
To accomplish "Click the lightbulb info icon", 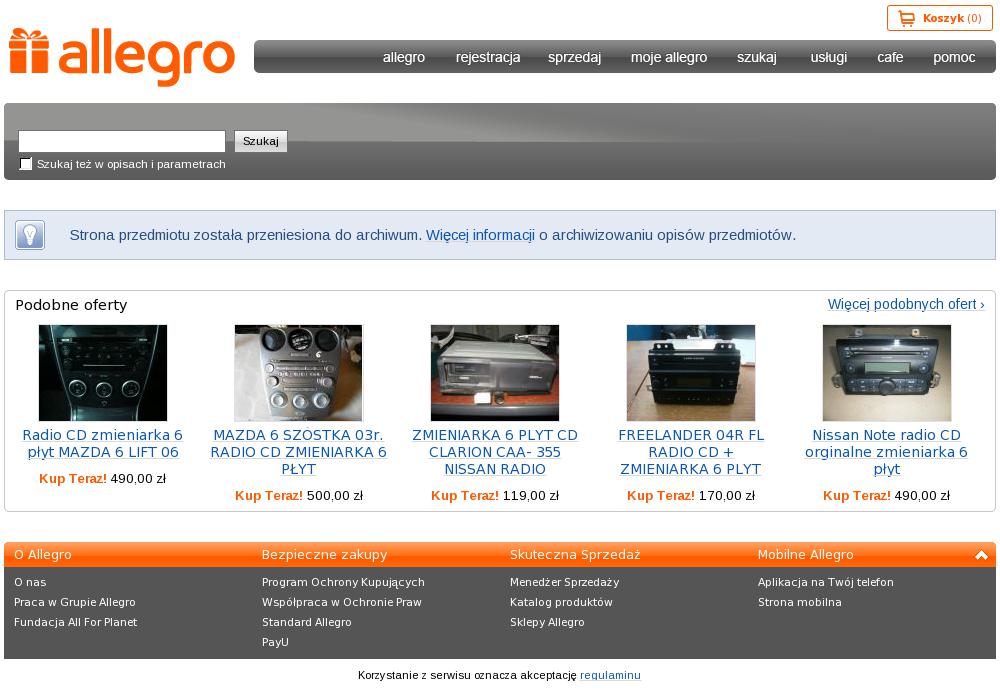I will (x=30, y=235).
